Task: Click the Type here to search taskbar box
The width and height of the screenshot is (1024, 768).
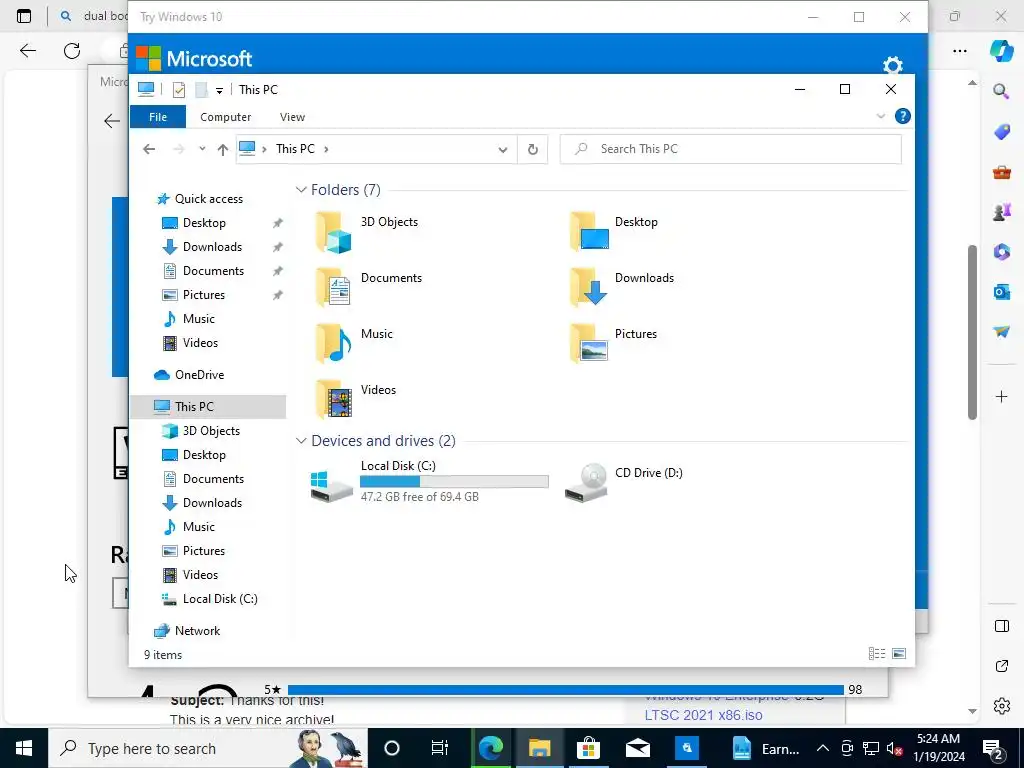Action: coord(208,748)
